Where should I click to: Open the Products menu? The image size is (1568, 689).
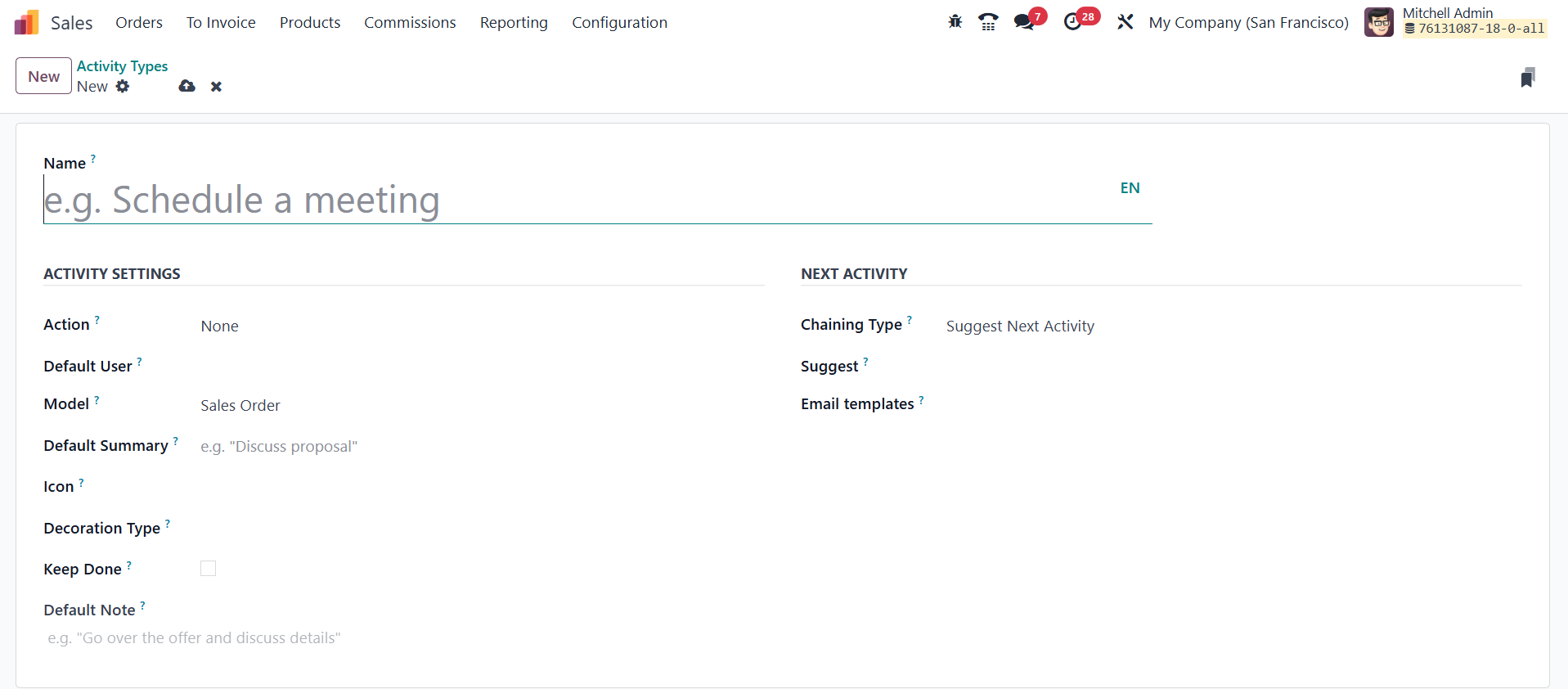[310, 22]
